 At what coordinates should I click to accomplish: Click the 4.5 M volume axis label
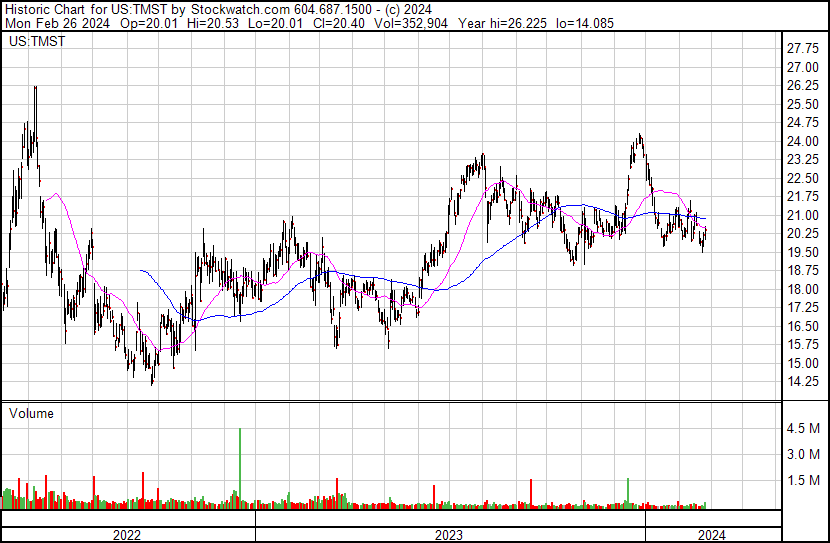coord(803,428)
